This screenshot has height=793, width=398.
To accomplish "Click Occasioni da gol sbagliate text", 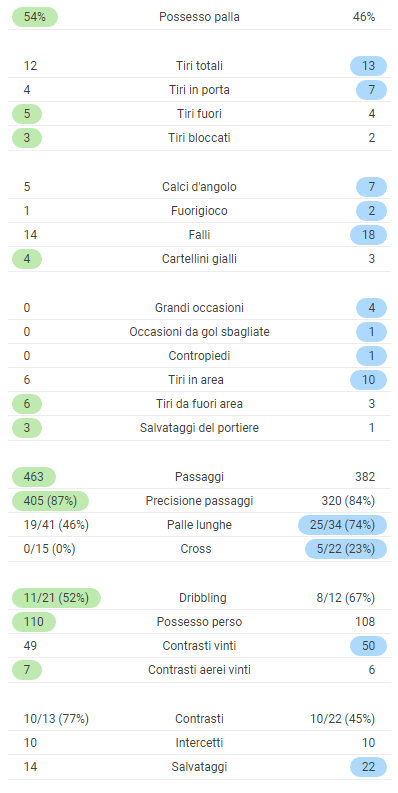I will [x=199, y=332].
